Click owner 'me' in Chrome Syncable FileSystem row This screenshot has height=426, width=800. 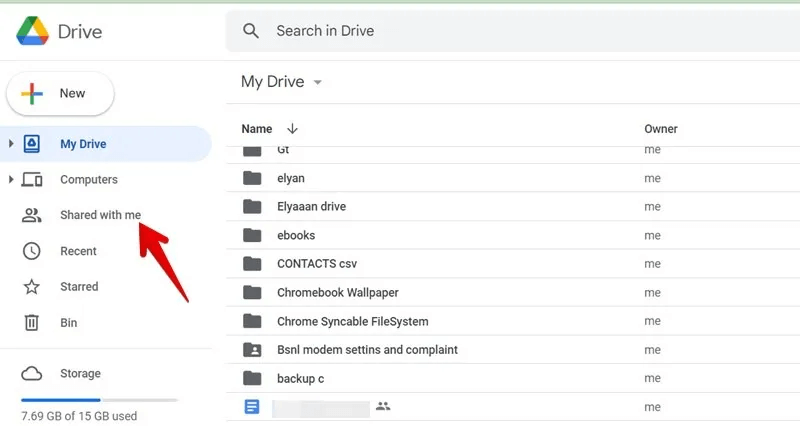coord(652,321)
